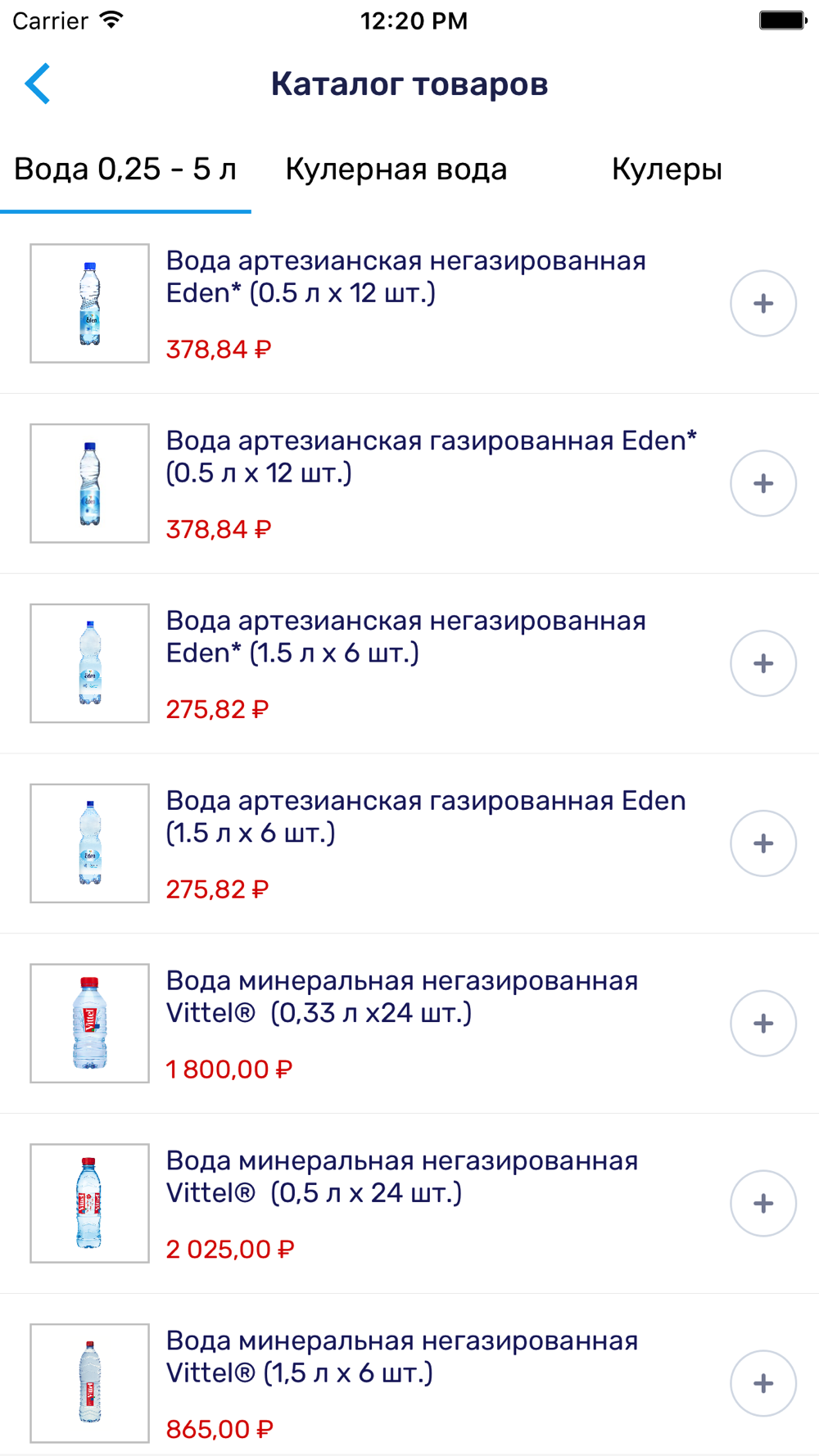Open still Eden 1.5 л x 6 product name
Screen dimensions: 819x1456
405,637
